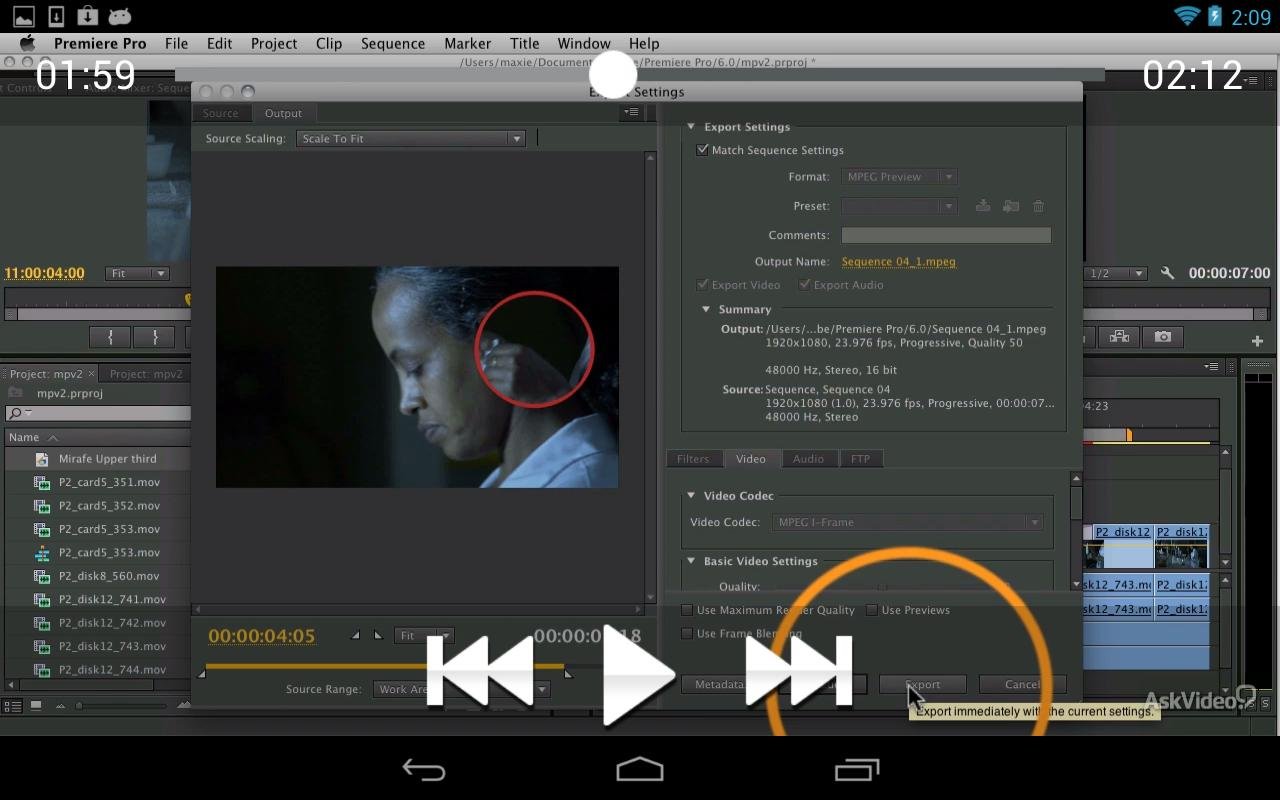Click the Cancel button
Image resolution: width=1280 pixels, height=800 pixels.
(x=1022, y=685)
